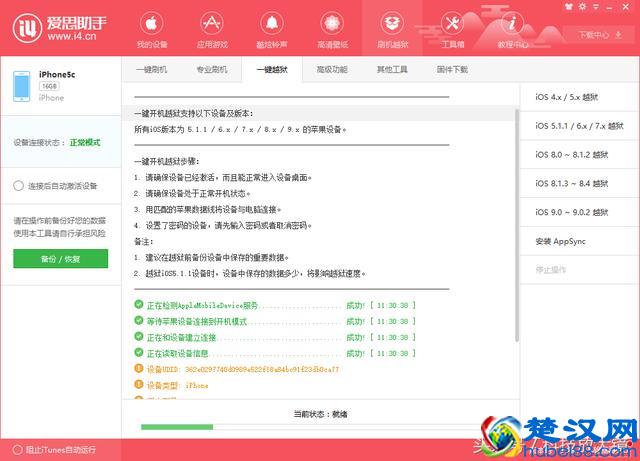Click the instructions panel vertical scrollbar
Viewport: 640px width, 461px height.
point(517,225)
